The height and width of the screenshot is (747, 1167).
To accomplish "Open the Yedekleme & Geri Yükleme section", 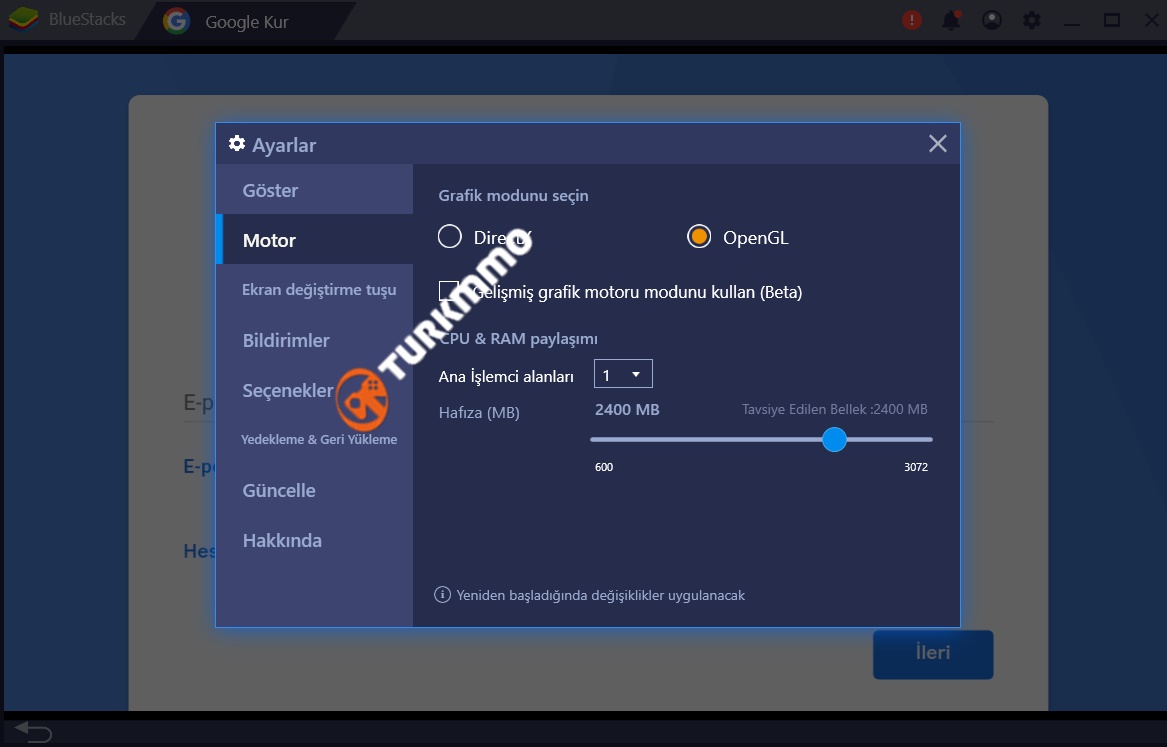I will click(319, 439).
